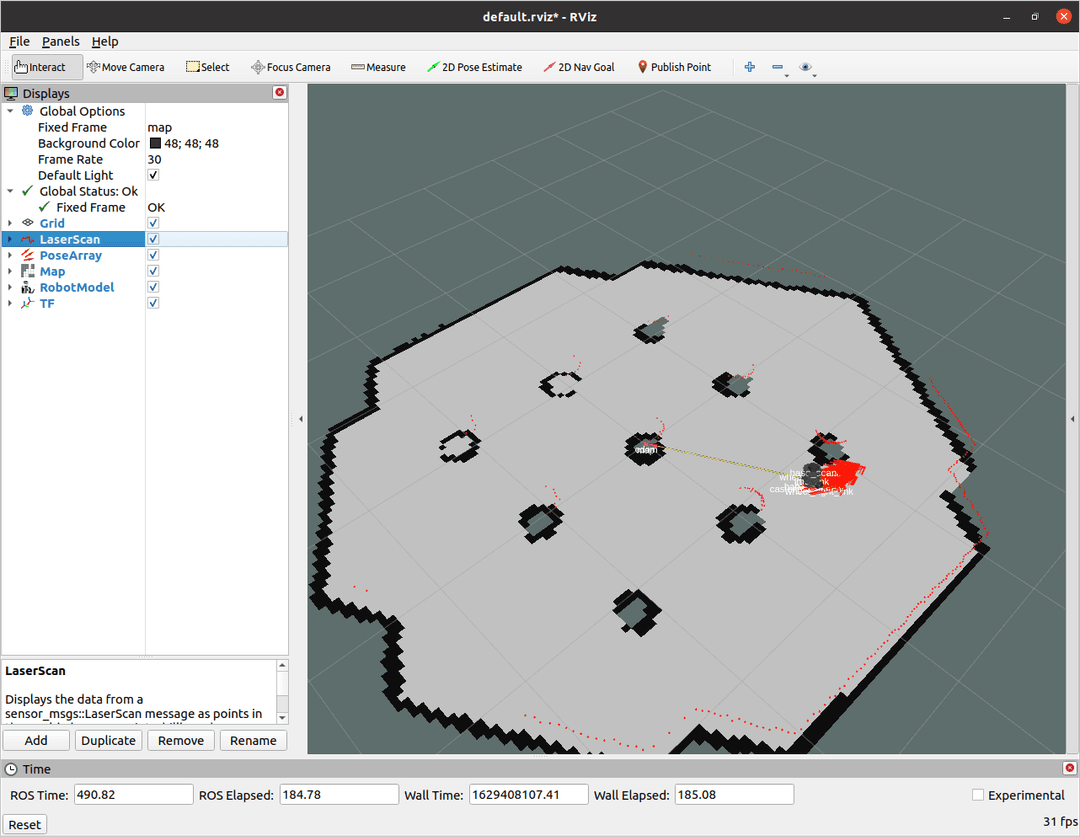This screenshot has height=837, width=1080.
Task: Uncheck the PoseArray display
Action: pyautogui.click(x=153, y=256)
